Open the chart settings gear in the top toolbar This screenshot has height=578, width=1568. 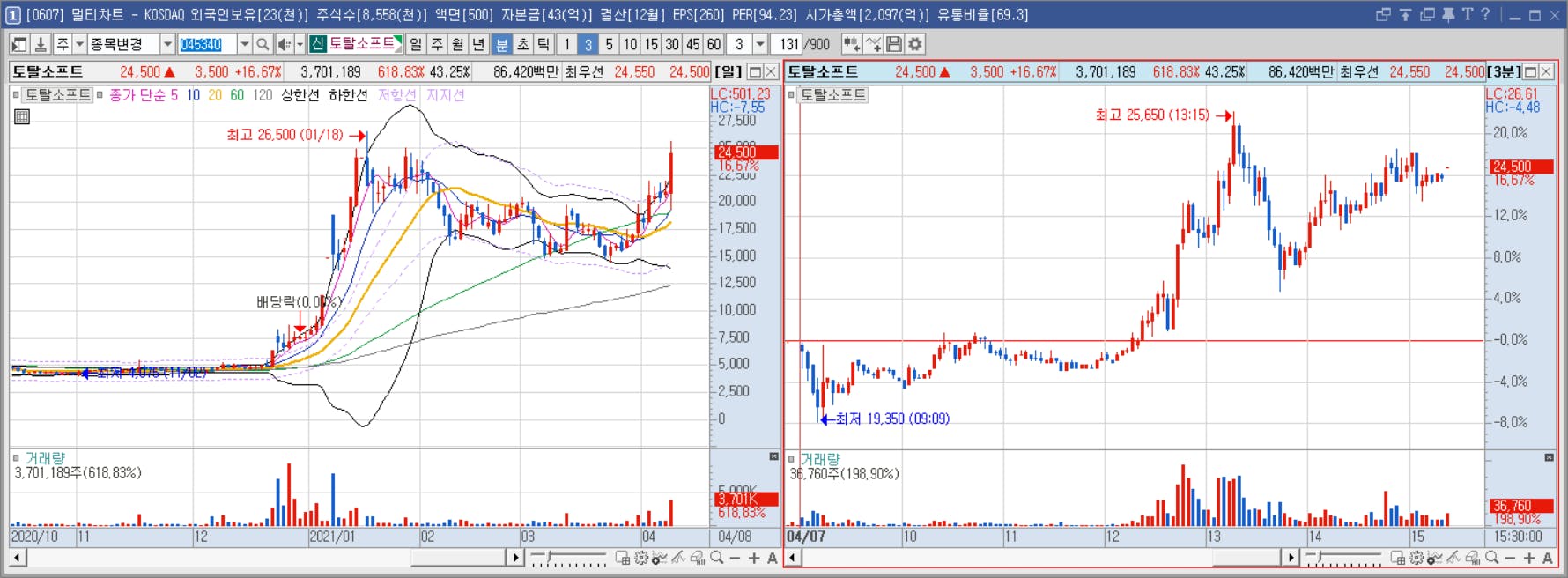[916, 44]
